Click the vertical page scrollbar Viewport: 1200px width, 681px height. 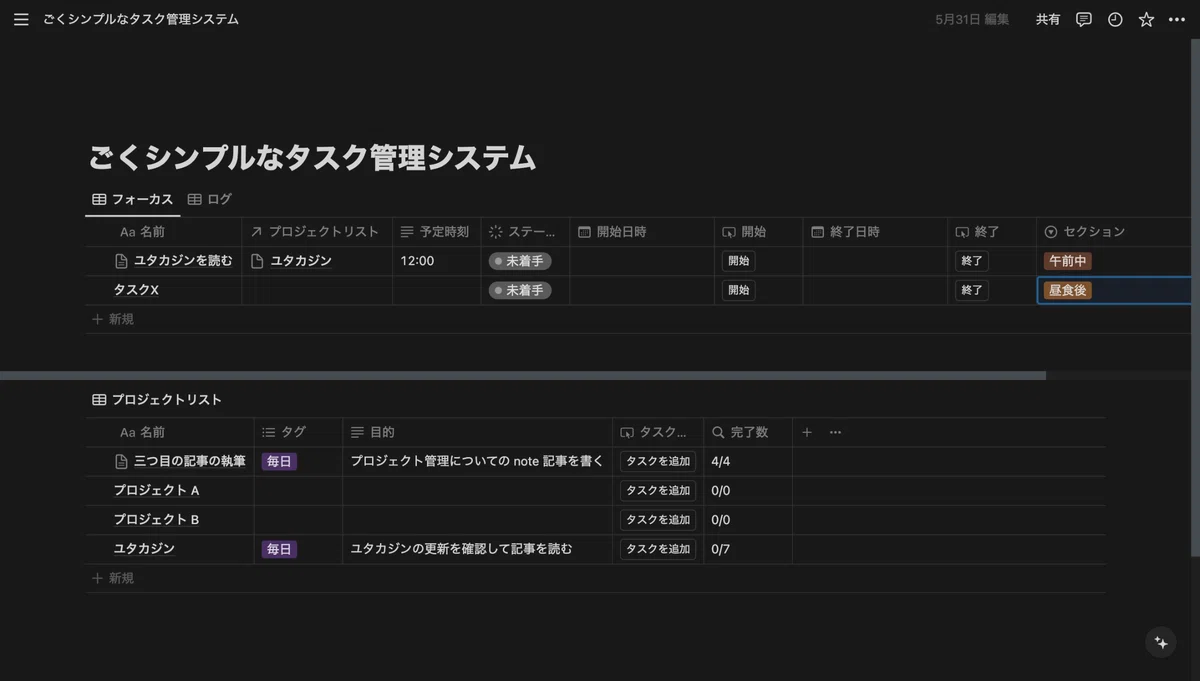coord(1196,297)
